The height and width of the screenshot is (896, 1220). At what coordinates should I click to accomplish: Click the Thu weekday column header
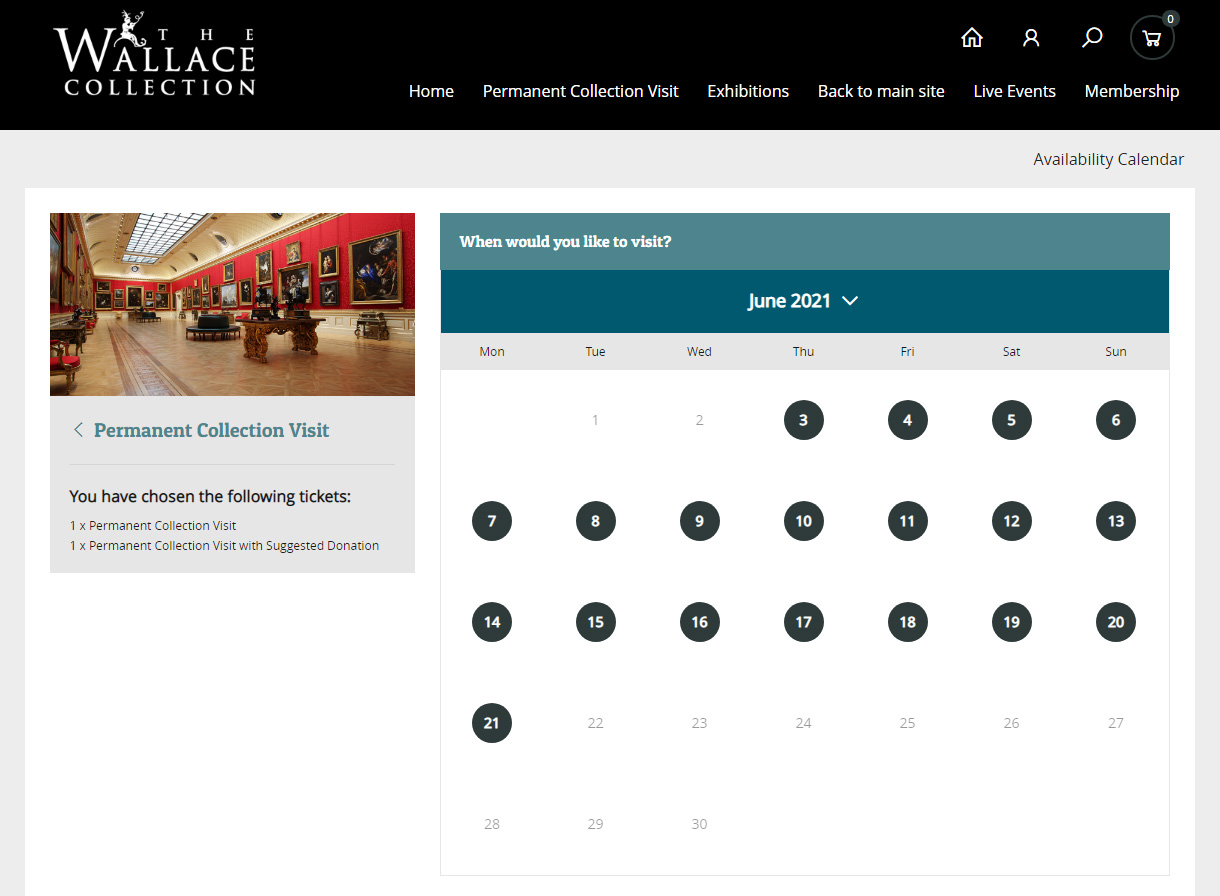click(804, 351)
